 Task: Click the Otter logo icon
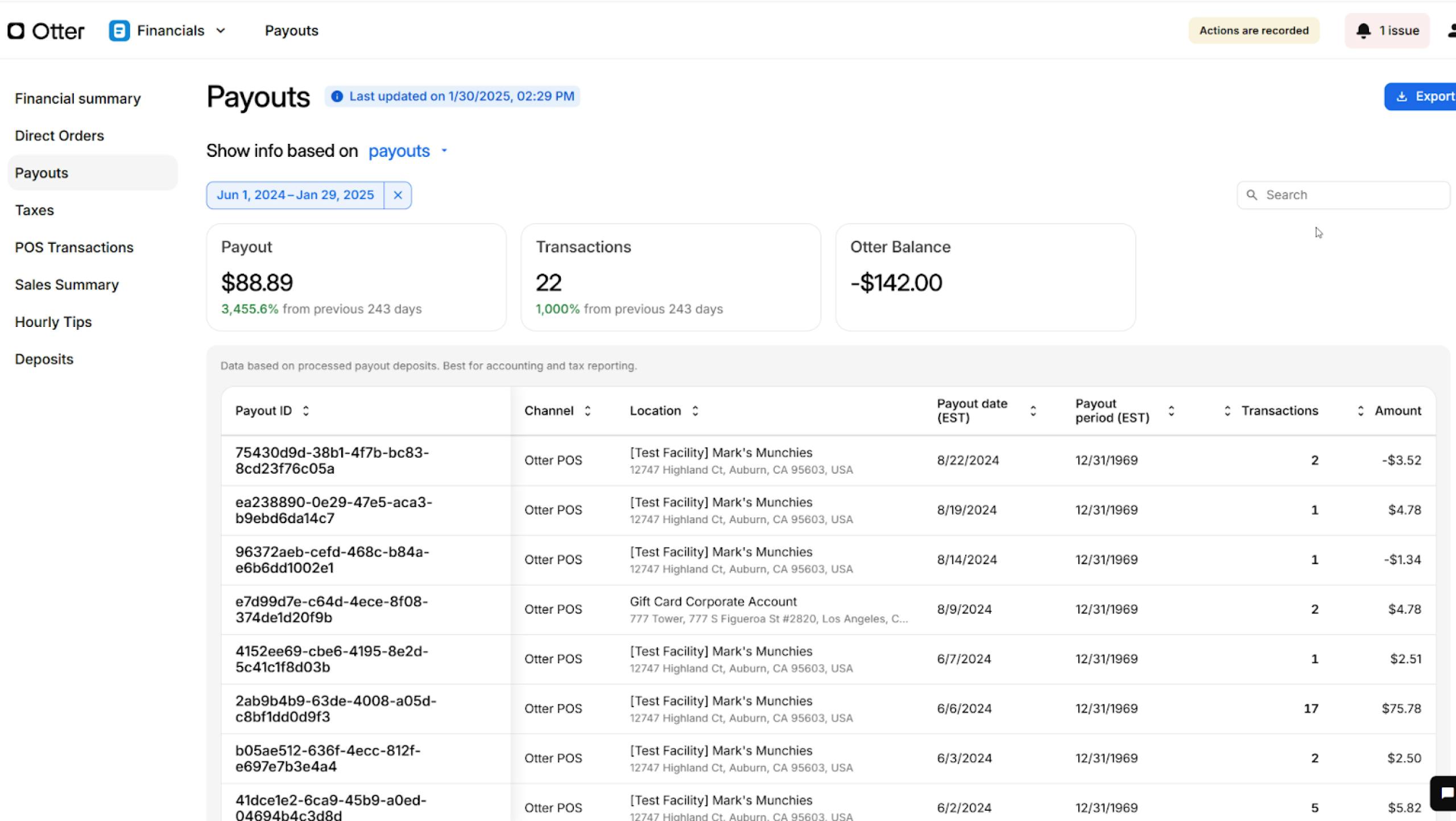16,31
